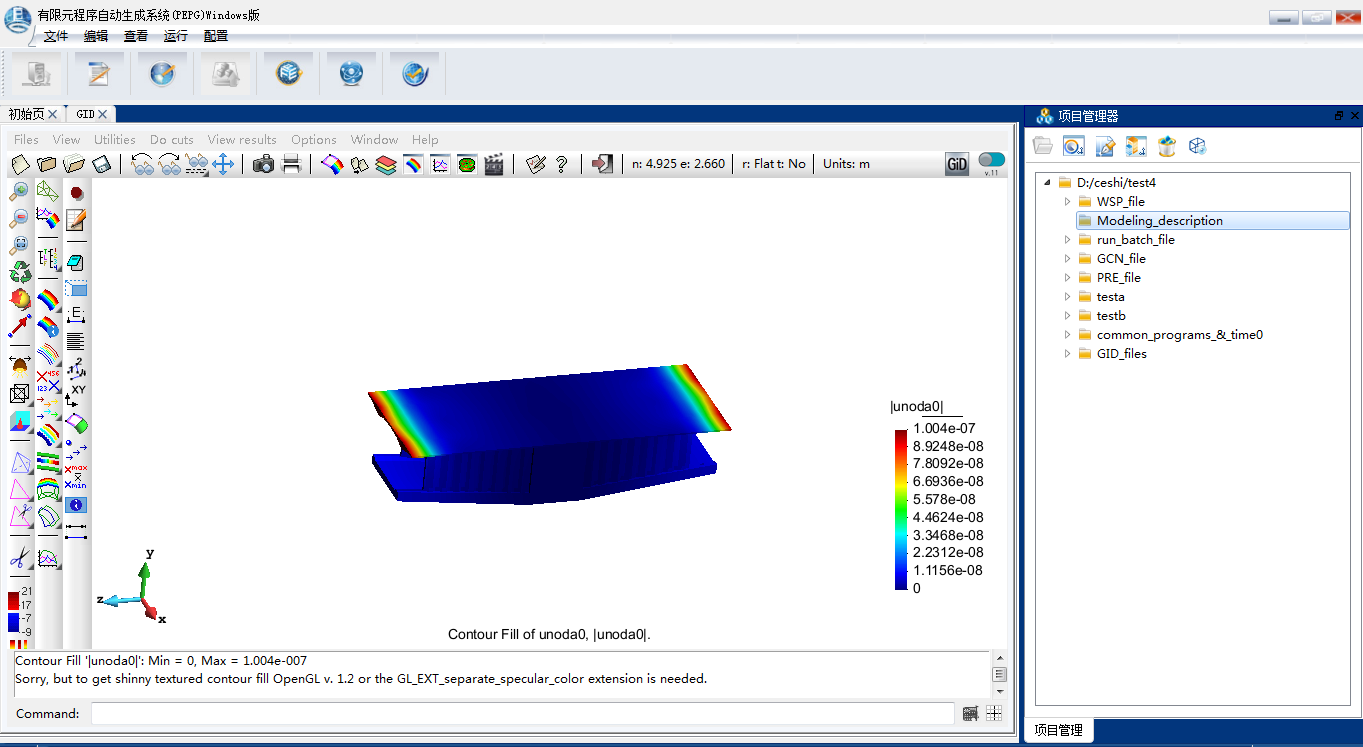Expand the WSP_file folder
Viewport: 1363px width, 747px height.
[1067, 202]
